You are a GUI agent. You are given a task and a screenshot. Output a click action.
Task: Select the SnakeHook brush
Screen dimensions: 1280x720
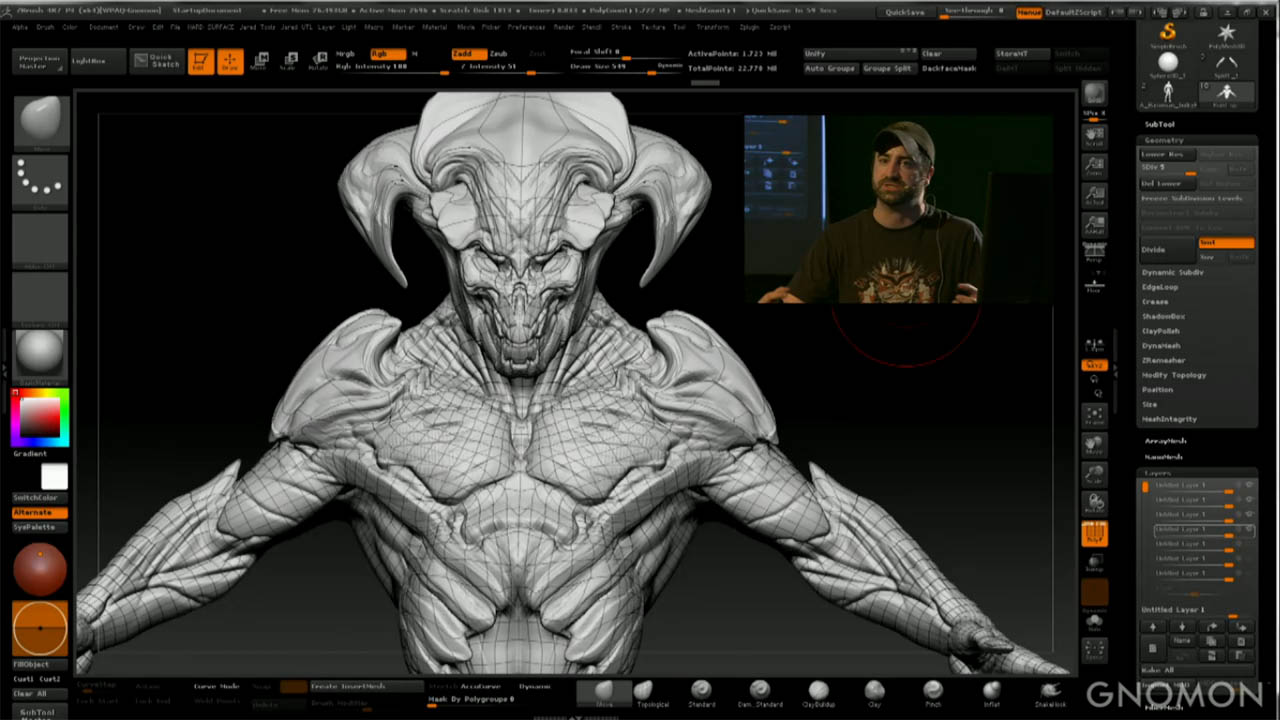click(x=1050, y=693)
